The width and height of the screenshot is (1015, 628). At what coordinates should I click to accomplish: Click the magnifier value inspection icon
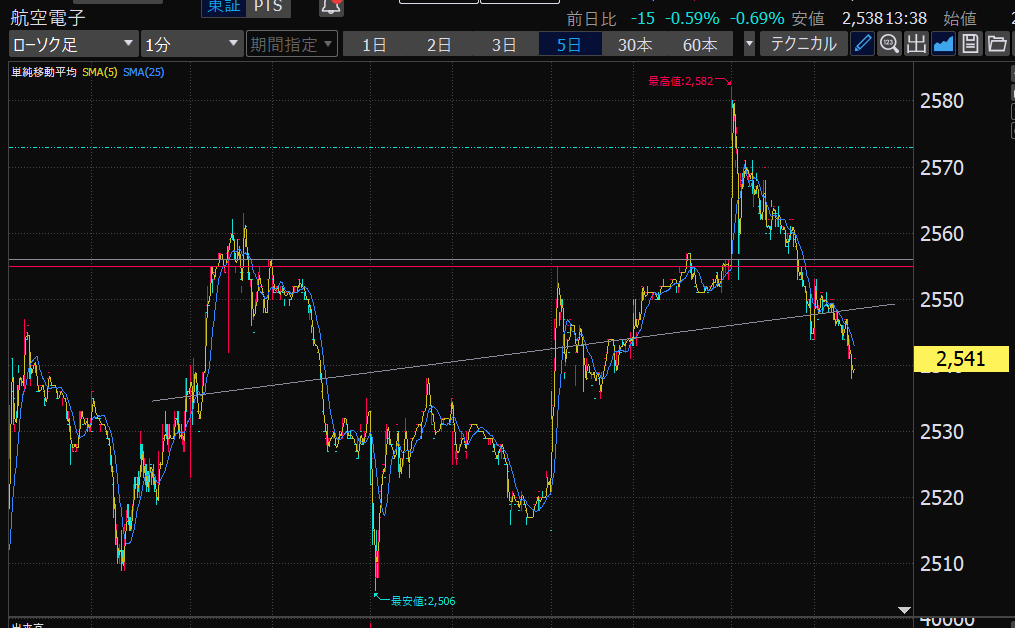coord(889,44)
